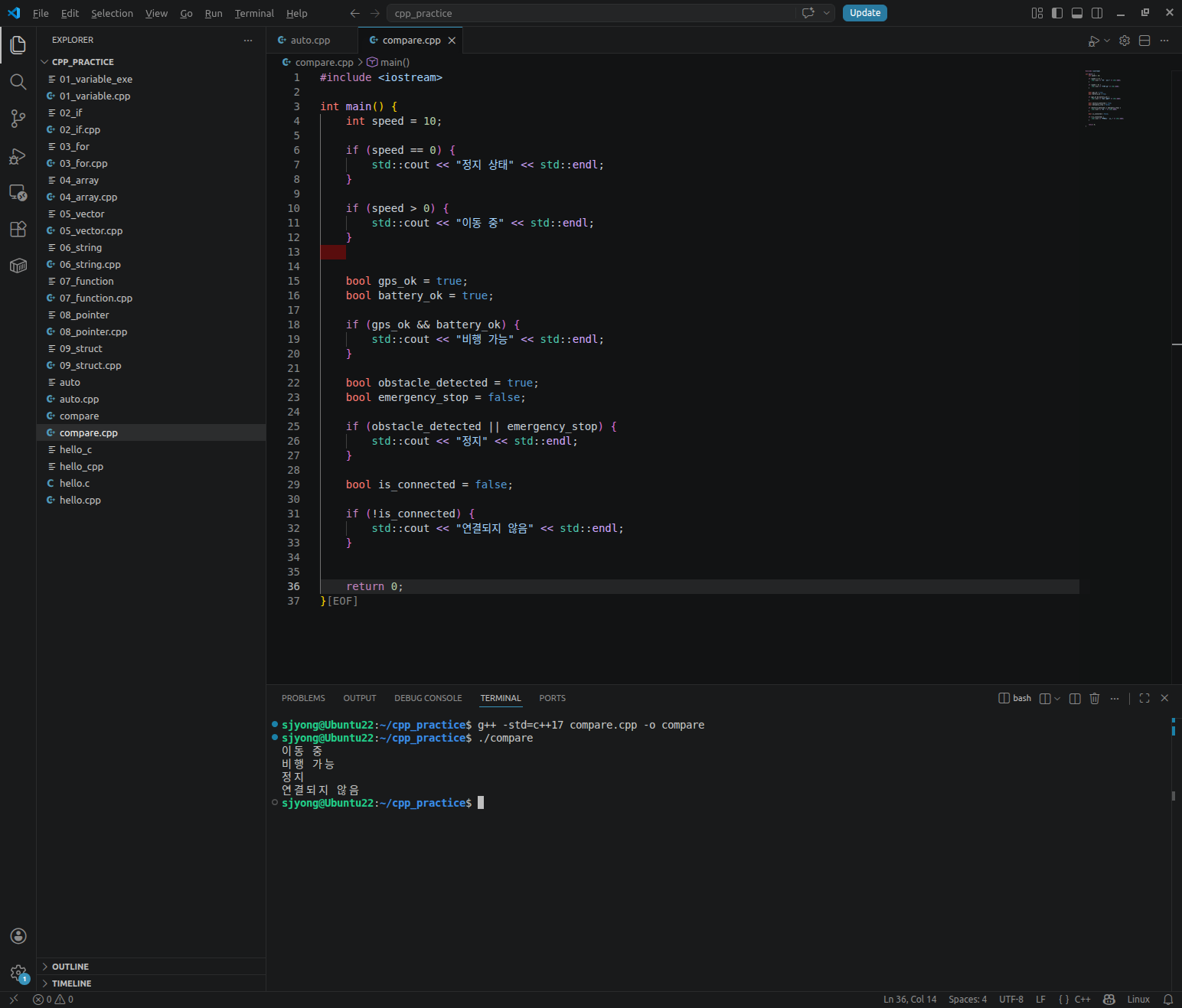1182x1008 pixels.
Task: Toggle Secondary Side Bar visibility
Action: [x=1097, y=13]
